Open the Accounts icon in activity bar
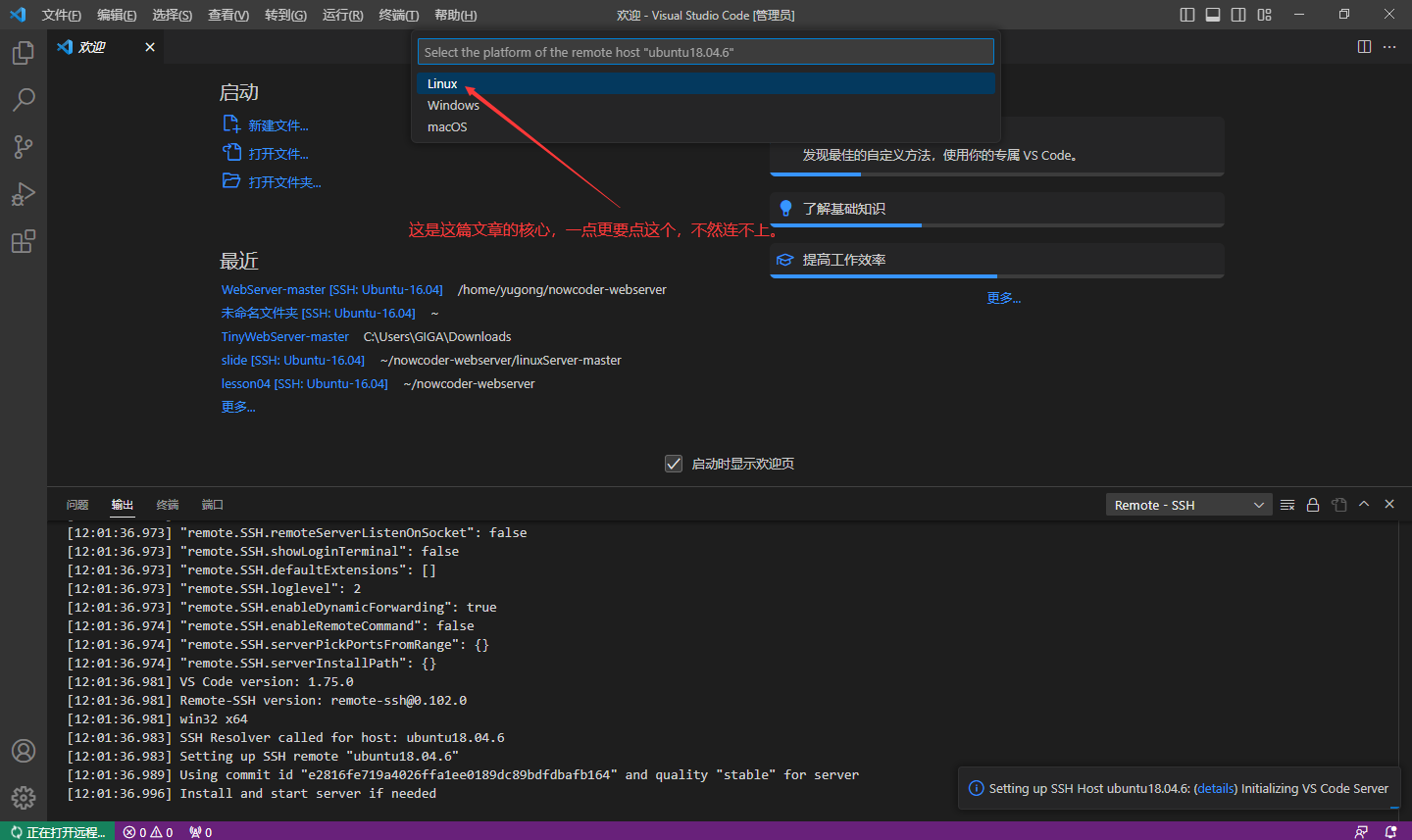Image resolution: width=1412 pixels, height=840 pixels. (x=24, y=751)
